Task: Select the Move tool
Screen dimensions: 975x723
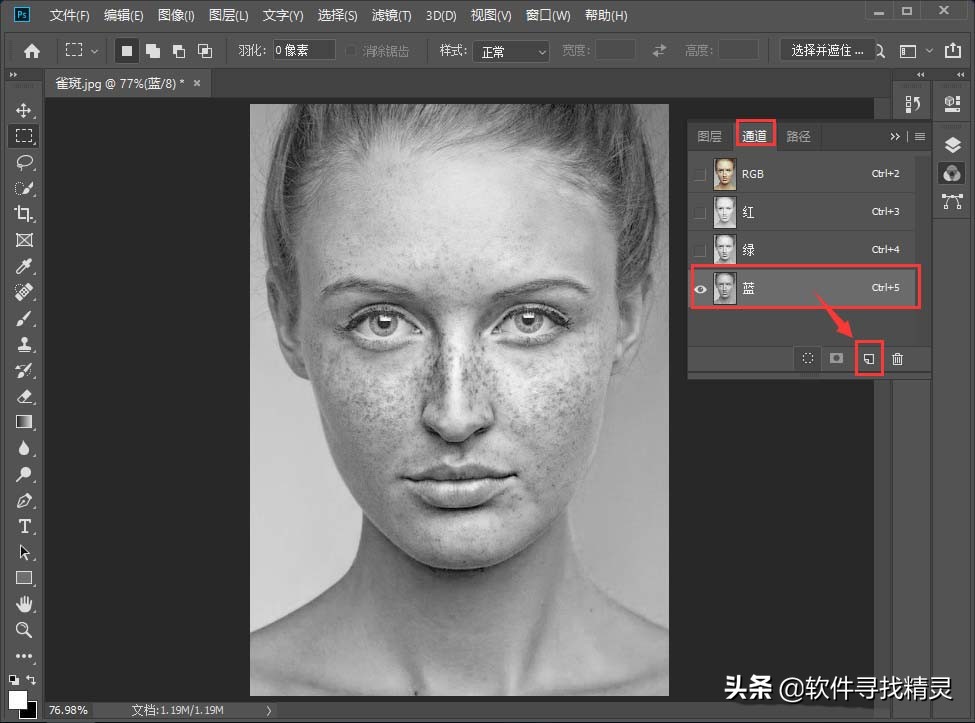Action: click(24, 110)
